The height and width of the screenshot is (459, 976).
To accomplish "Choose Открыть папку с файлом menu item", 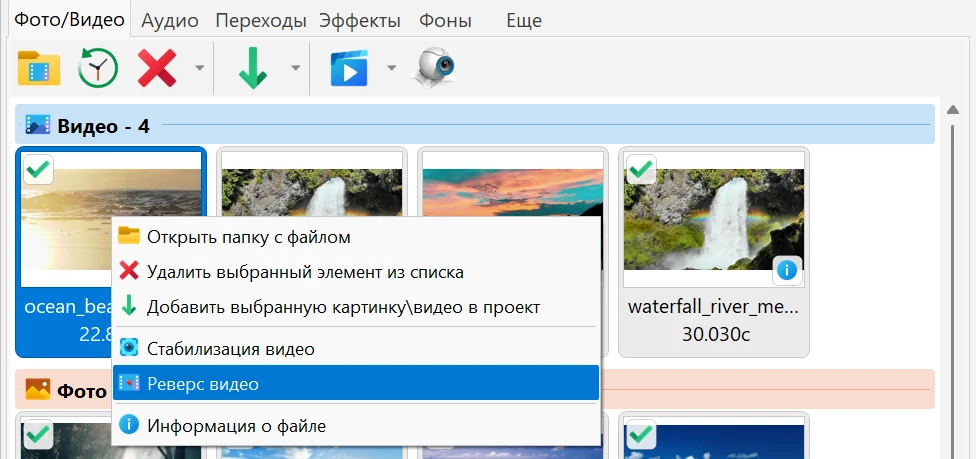I will [x=356, y=237].
